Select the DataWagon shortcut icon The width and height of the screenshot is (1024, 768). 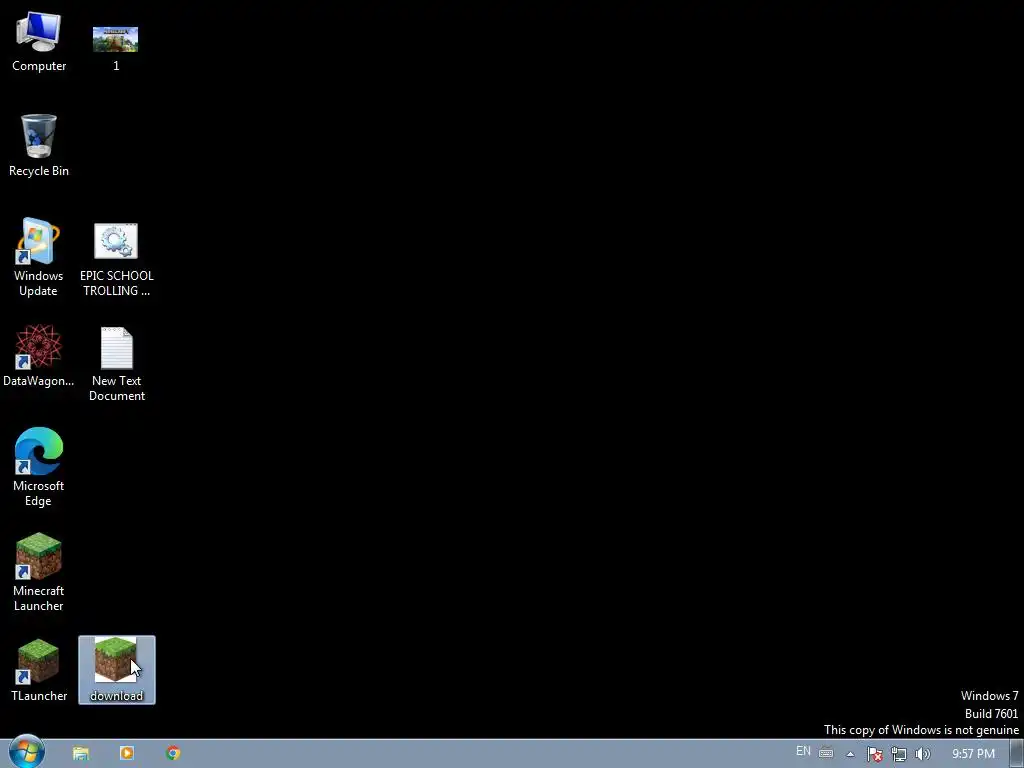tap(39, 356)
